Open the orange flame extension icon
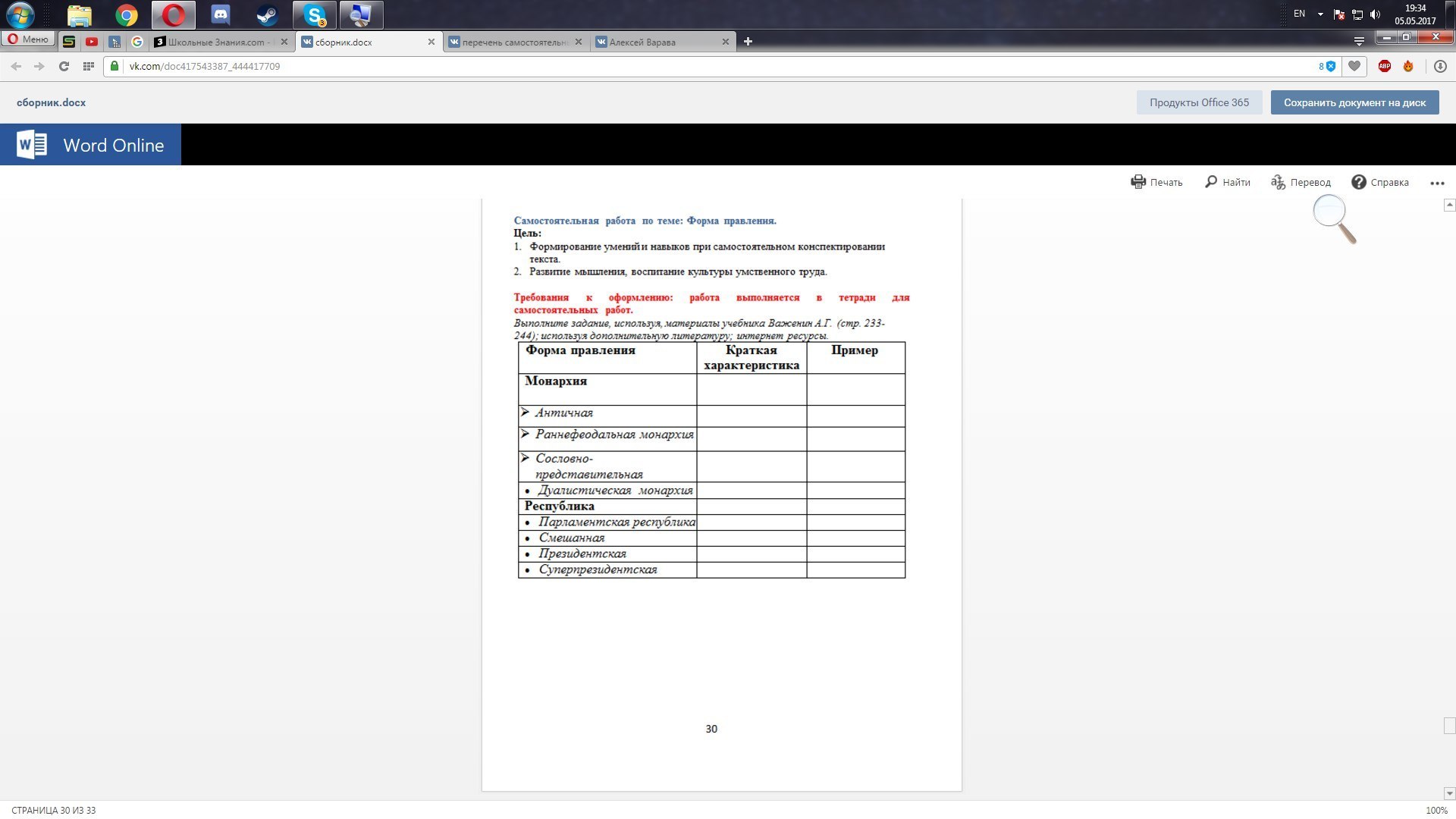Viewport: 1456px width, 819px height. [x=1408, y=66]
